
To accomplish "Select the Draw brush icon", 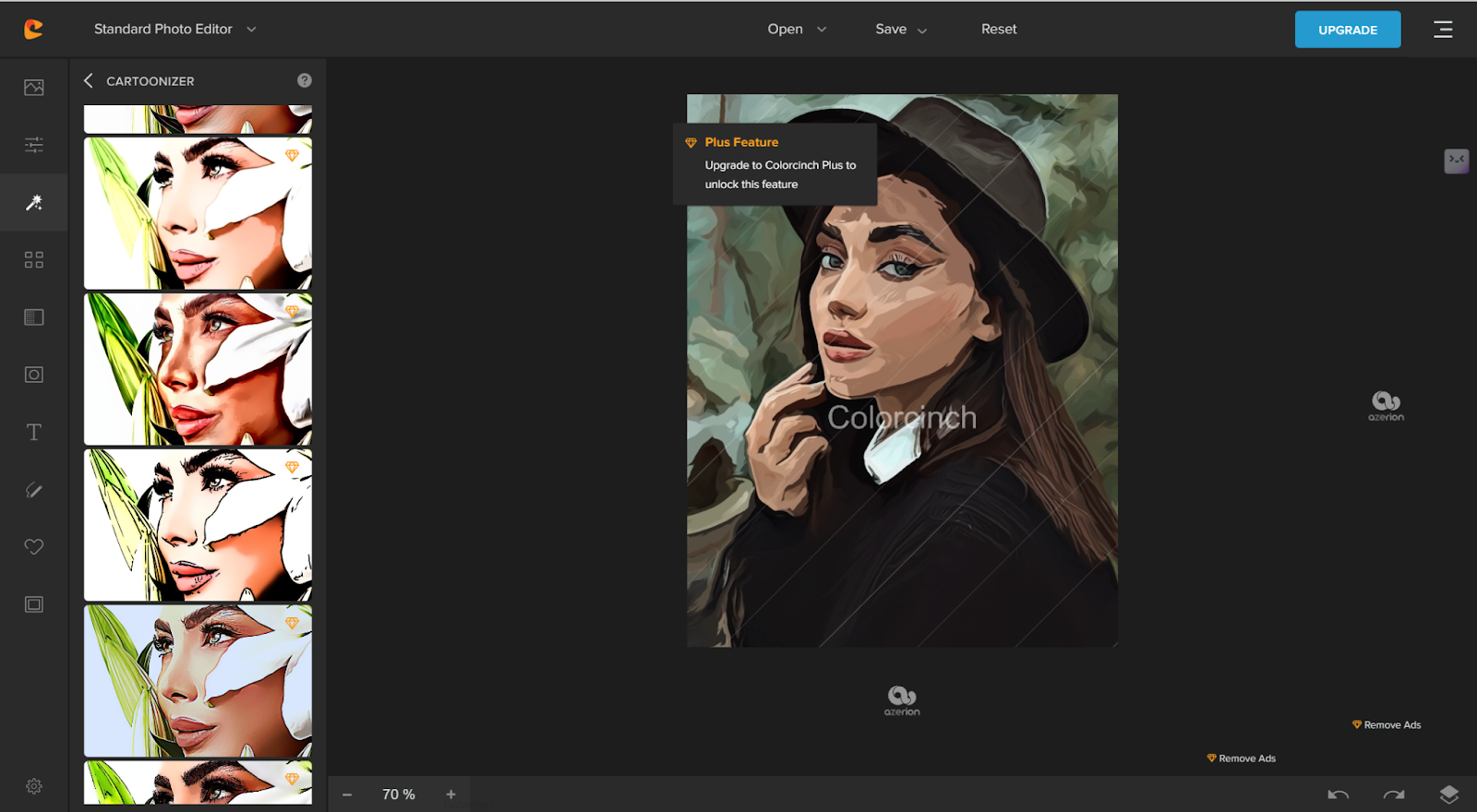I will [x=34, y=490].
